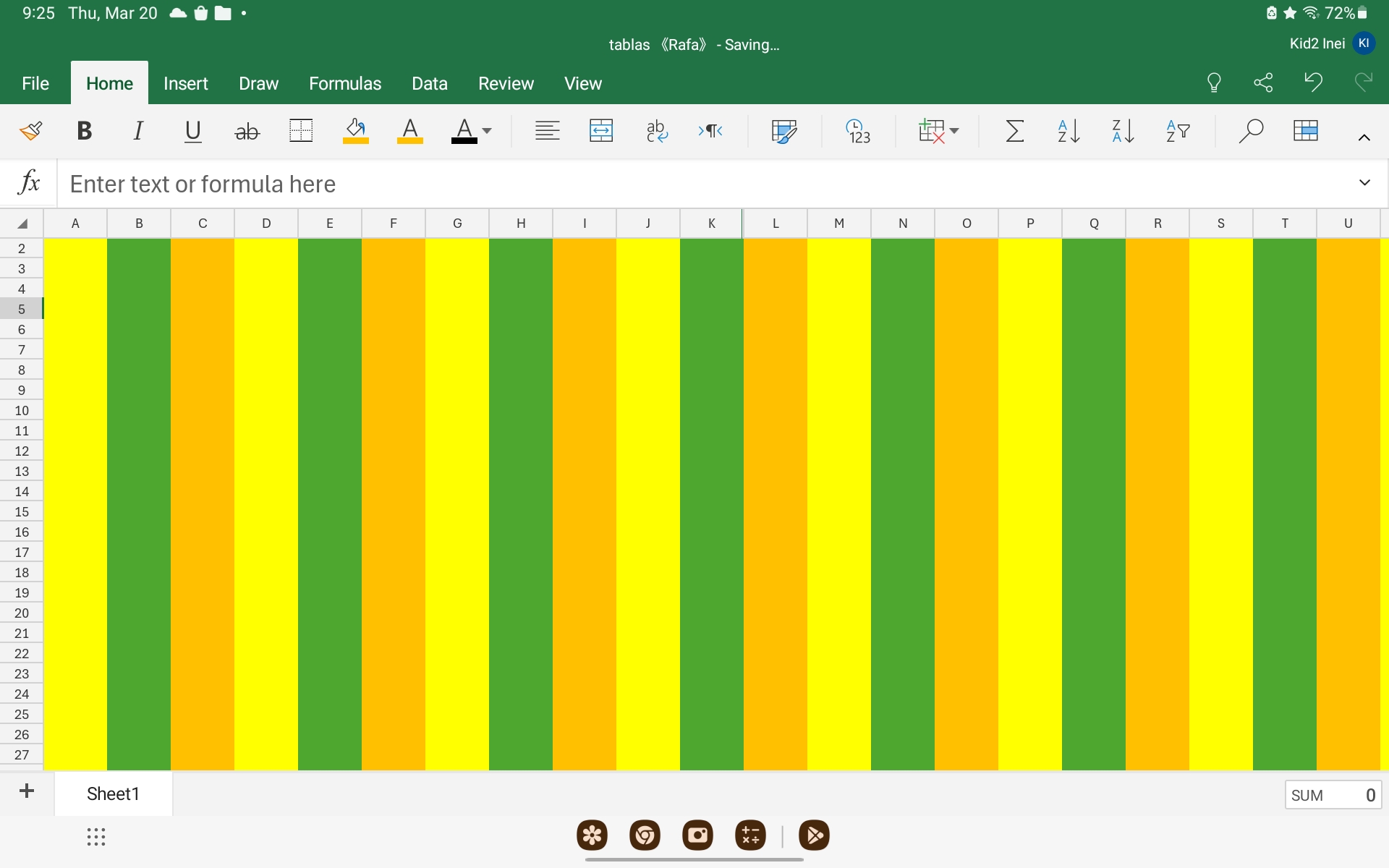
Task: Click the AutoSum sigma icon
Action: 1015,131
